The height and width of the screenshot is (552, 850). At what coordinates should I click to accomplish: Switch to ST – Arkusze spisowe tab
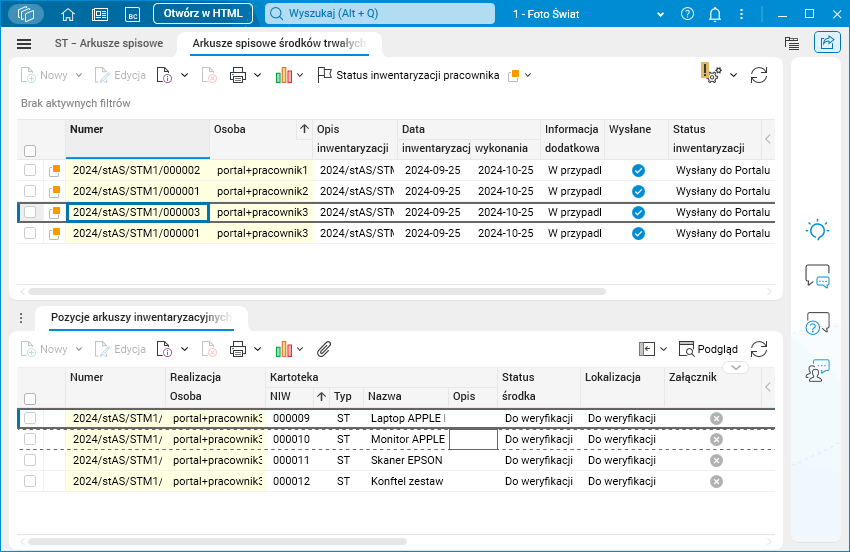pos(110,44)
